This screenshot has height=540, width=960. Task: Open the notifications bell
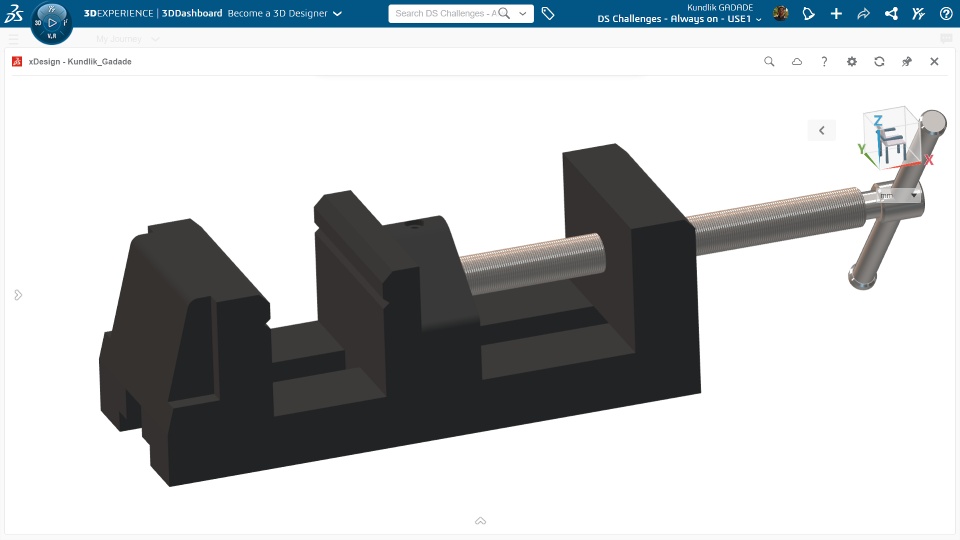808,13
